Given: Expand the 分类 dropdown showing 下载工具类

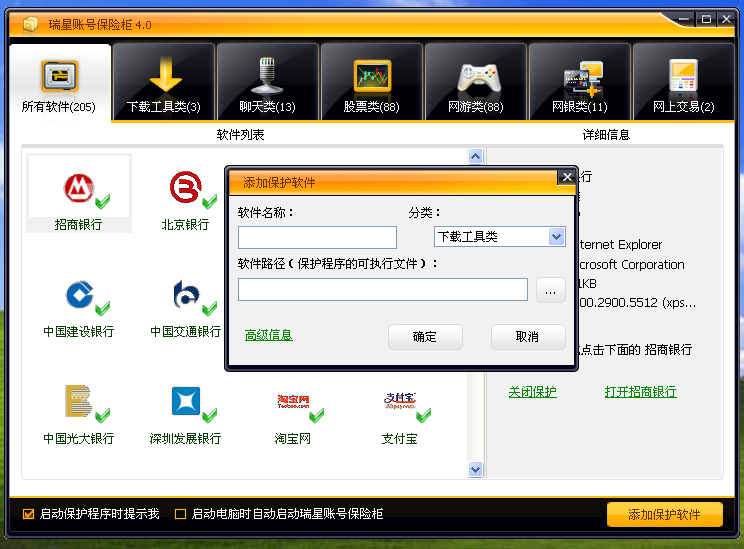Looking at the screenshot, I should click(500, 236).
